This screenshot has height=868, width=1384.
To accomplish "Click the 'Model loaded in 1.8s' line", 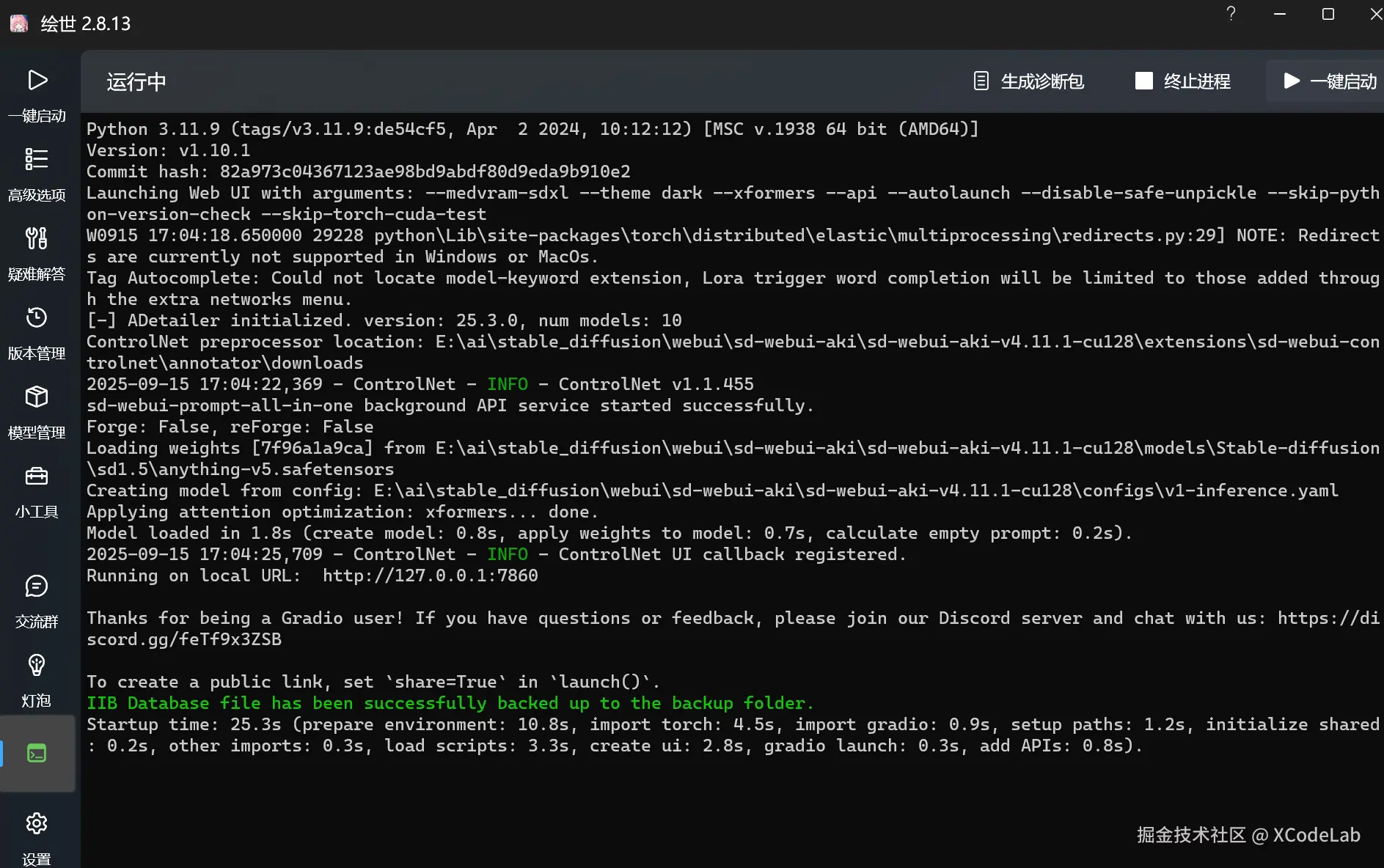I will (x=609, y=533).
